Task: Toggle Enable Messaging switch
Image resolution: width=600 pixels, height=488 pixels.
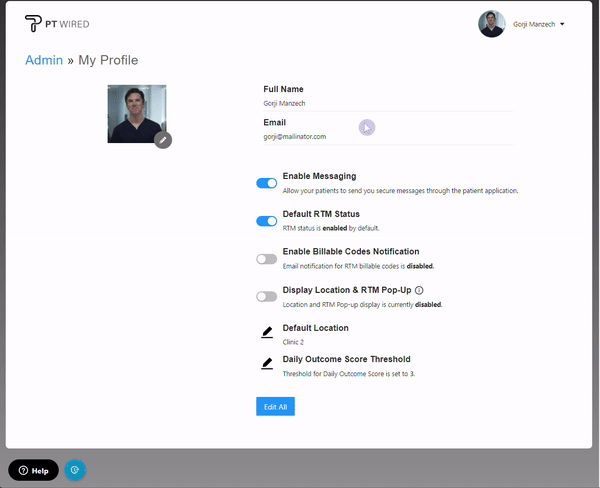Action: click(267, 183)
